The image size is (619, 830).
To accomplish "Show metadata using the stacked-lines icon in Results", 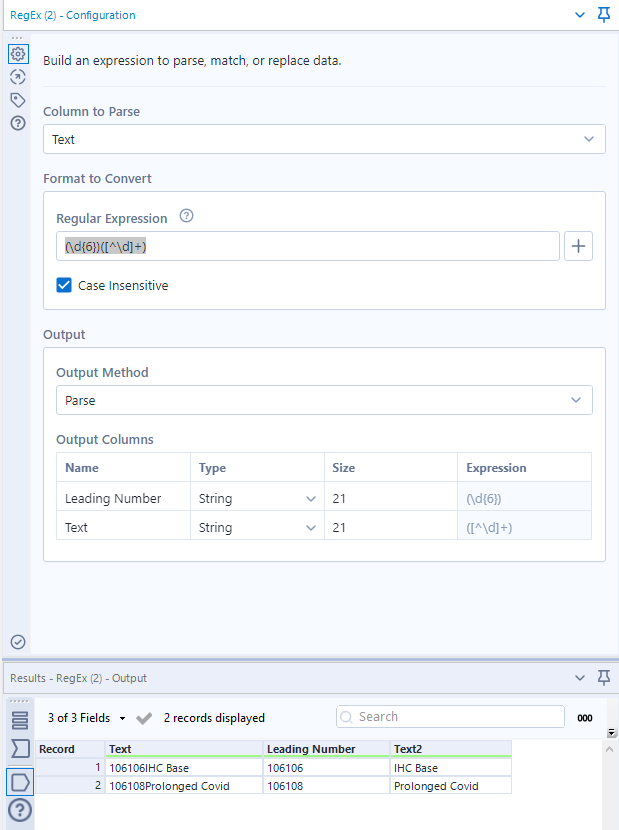I will (x=20, y=718).
